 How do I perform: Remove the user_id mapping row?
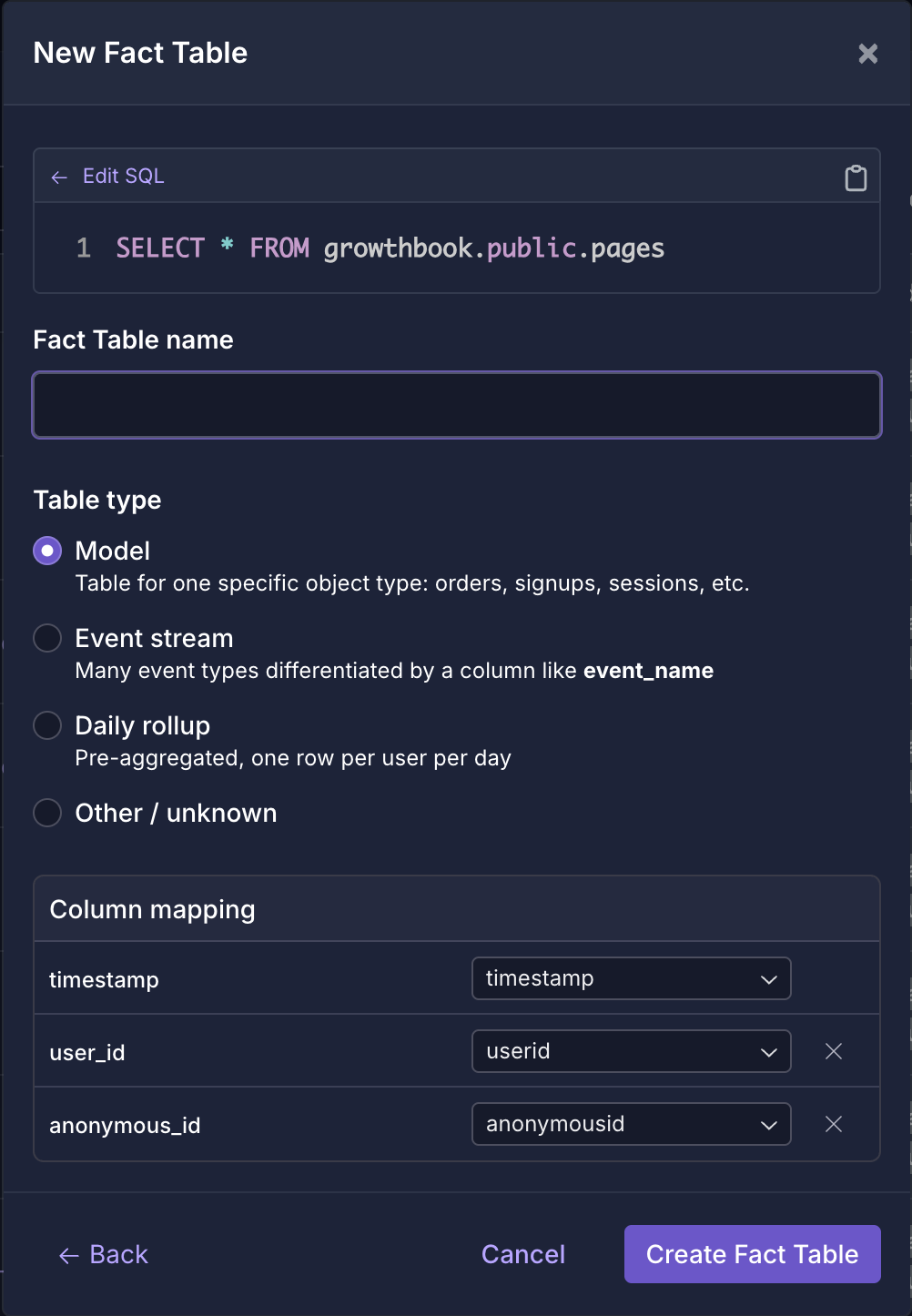[834, 1051]
